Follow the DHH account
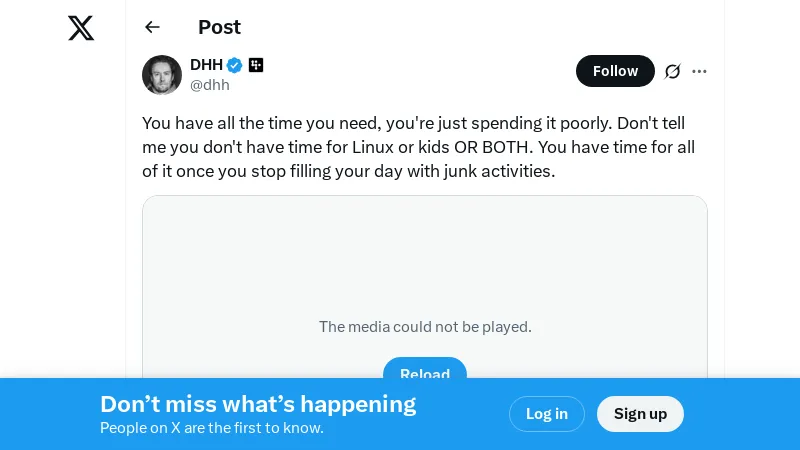Image resolution: width=800 pixels, height=450 pixels. [x=615, y=71]
